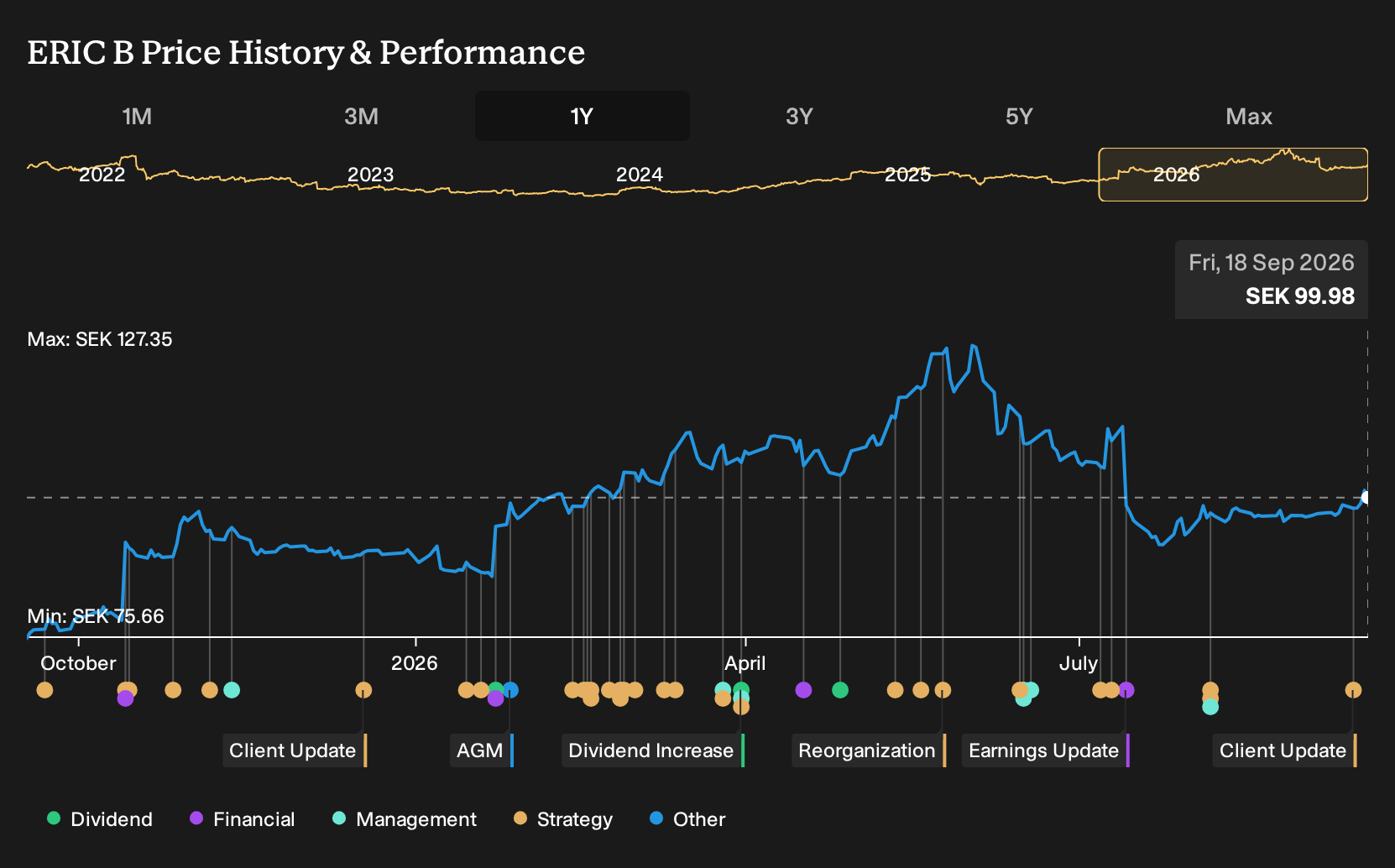Click the April axis label
This screenshot has height=868, width=1395.
(745, 663)
